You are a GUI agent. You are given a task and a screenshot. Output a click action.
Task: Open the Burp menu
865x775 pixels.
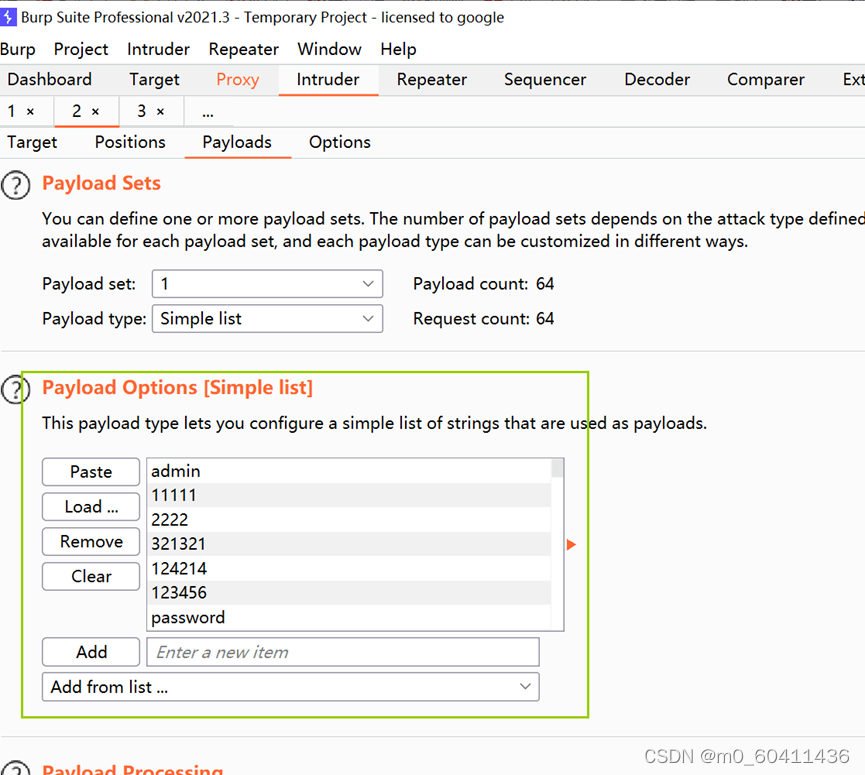(18, 49)
